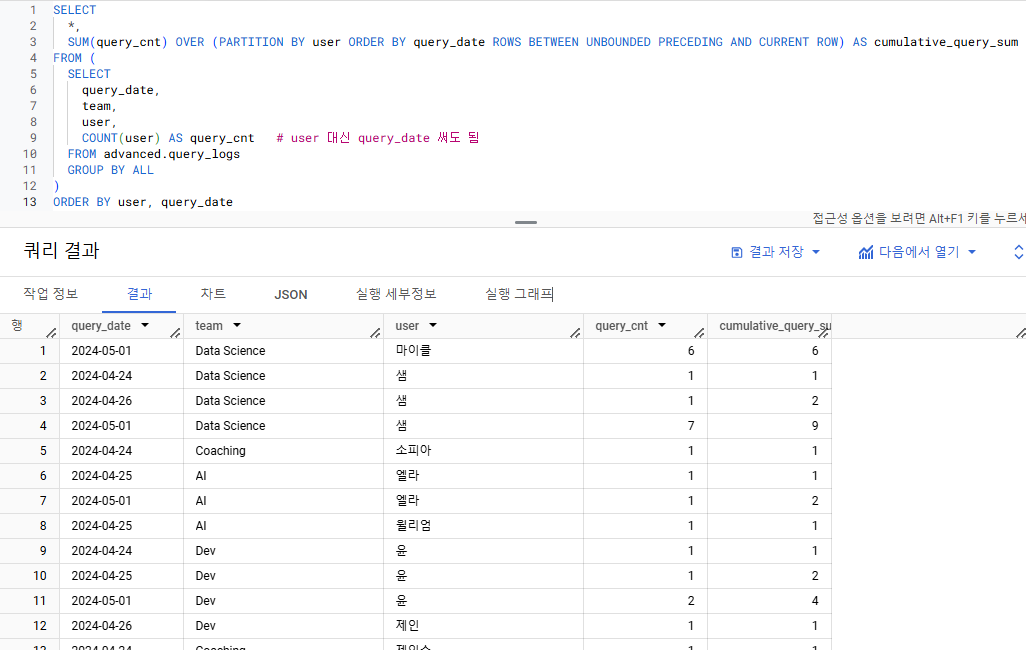This screenshot has width=1026, height=650.
Task: Click the resize handle of 행 column
Action: 51,333
